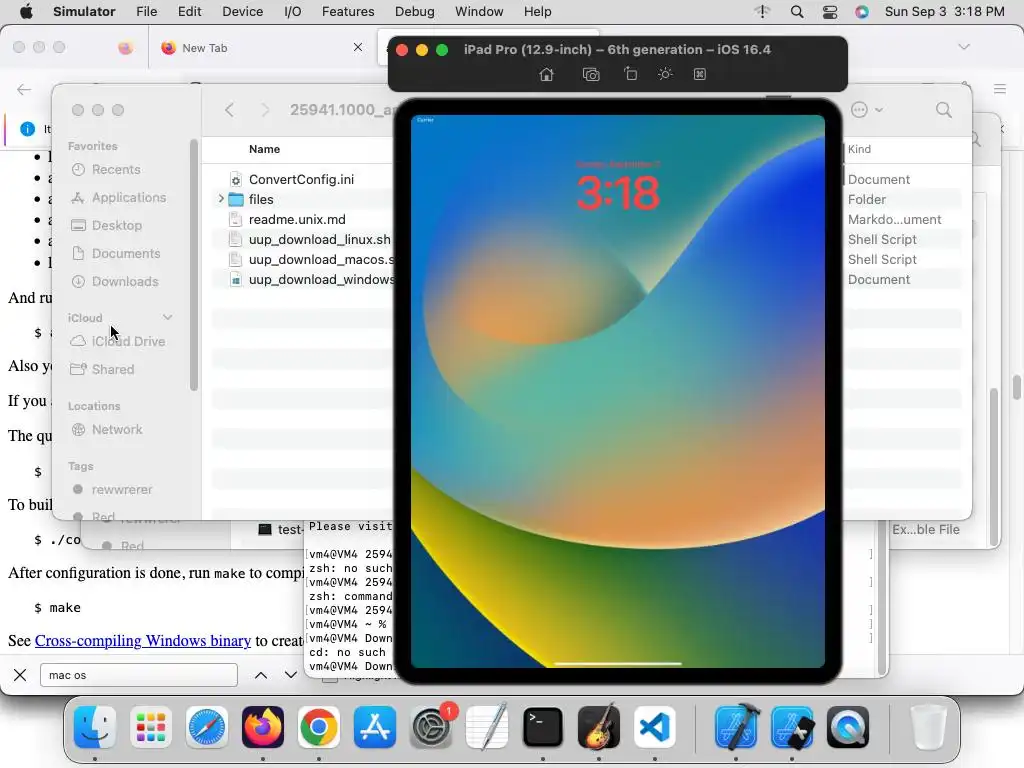Screen dimensions: 1024x768
Task: Open Visual Studio Code from the Dock
Action: point(655,727)
